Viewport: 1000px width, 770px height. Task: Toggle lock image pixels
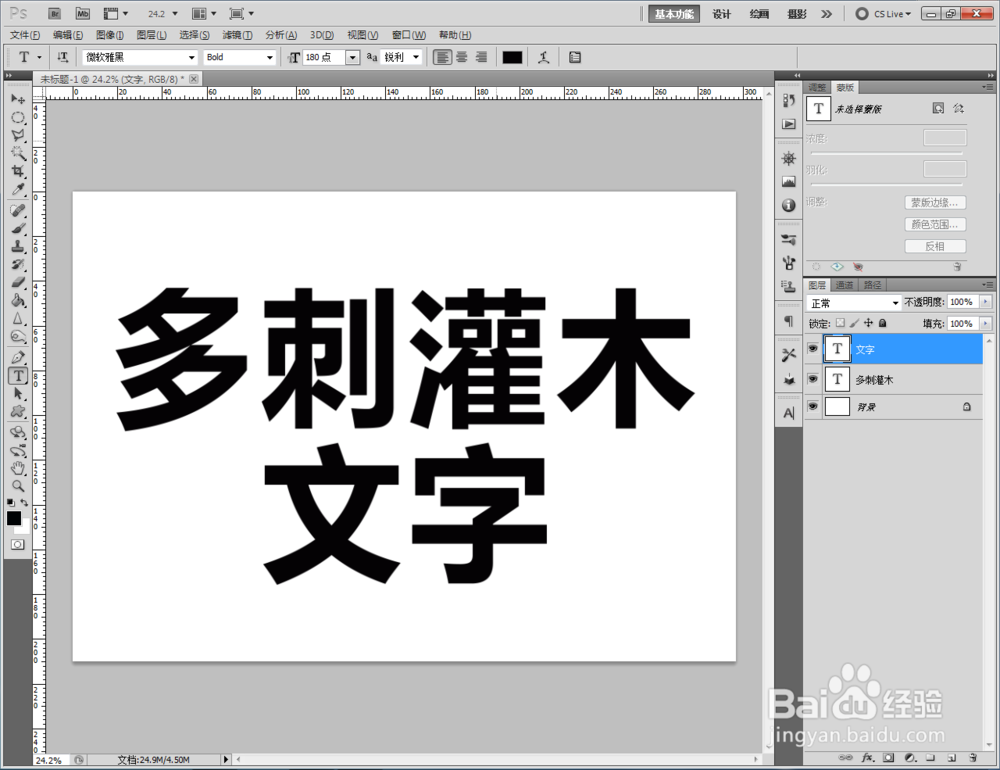855,323
